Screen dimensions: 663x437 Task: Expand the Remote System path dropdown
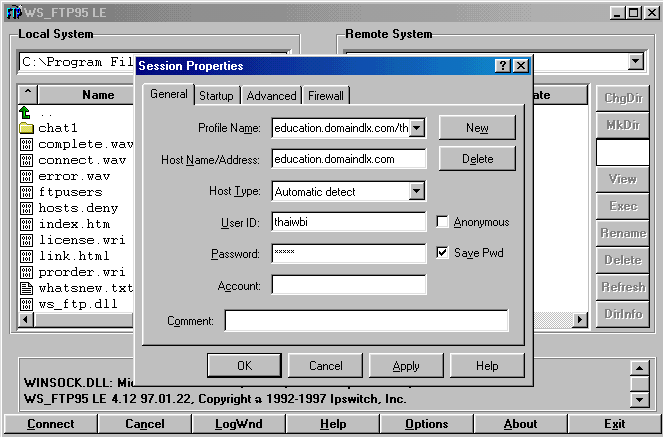coord(636,62)
